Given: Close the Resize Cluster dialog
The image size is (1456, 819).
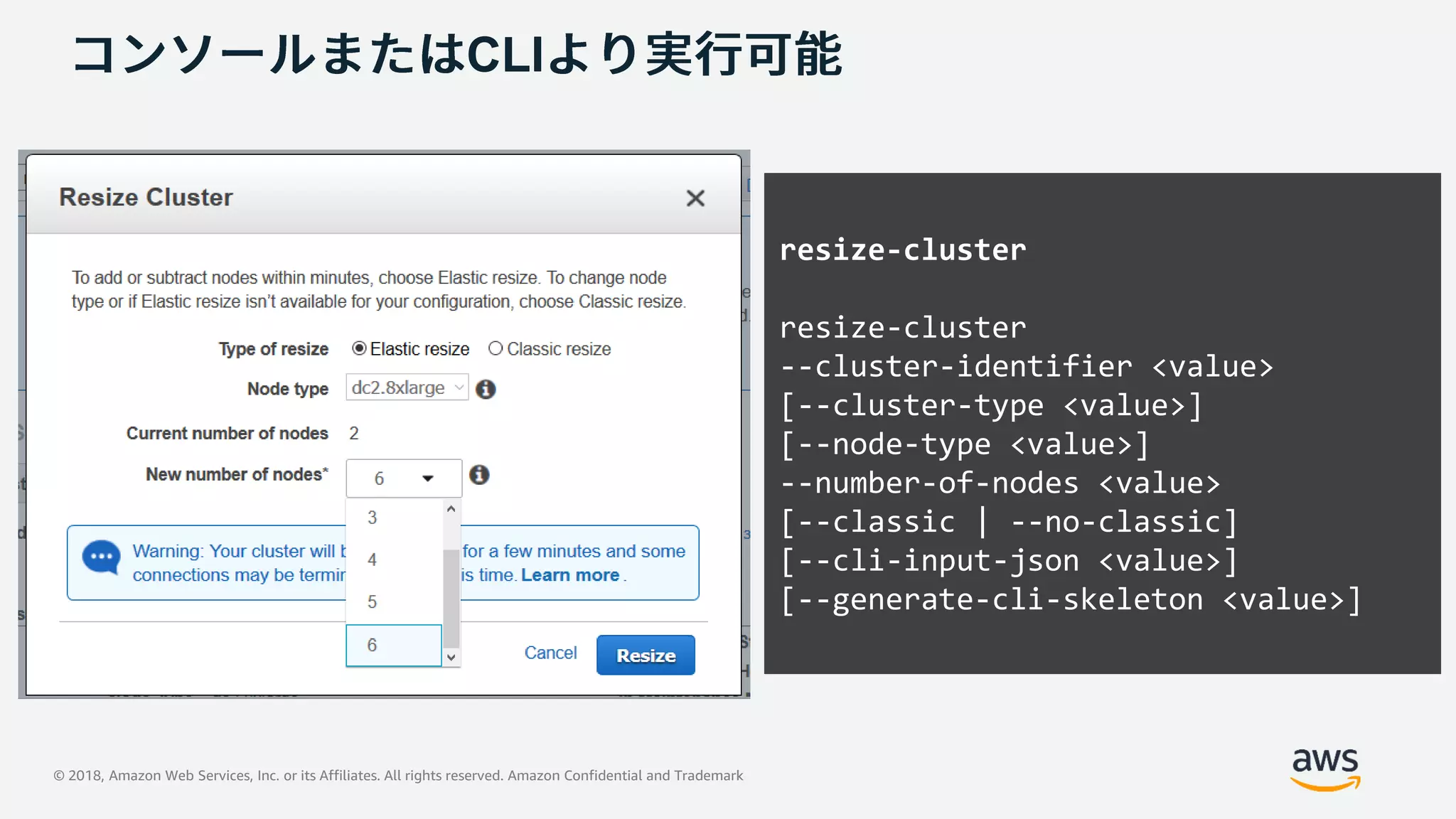Looking at the screenshot, I should click(695, 198).
